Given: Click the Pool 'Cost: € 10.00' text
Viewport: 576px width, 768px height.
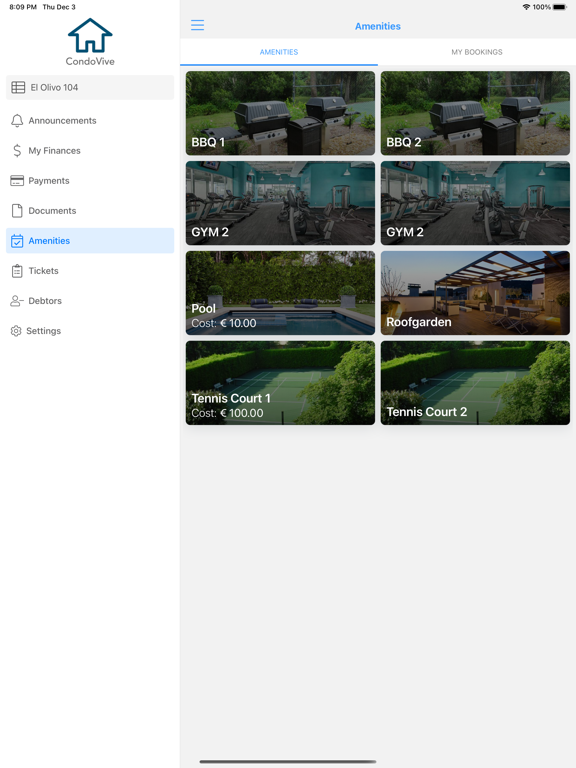Looking at the screenshot, I should click(224, 323).
